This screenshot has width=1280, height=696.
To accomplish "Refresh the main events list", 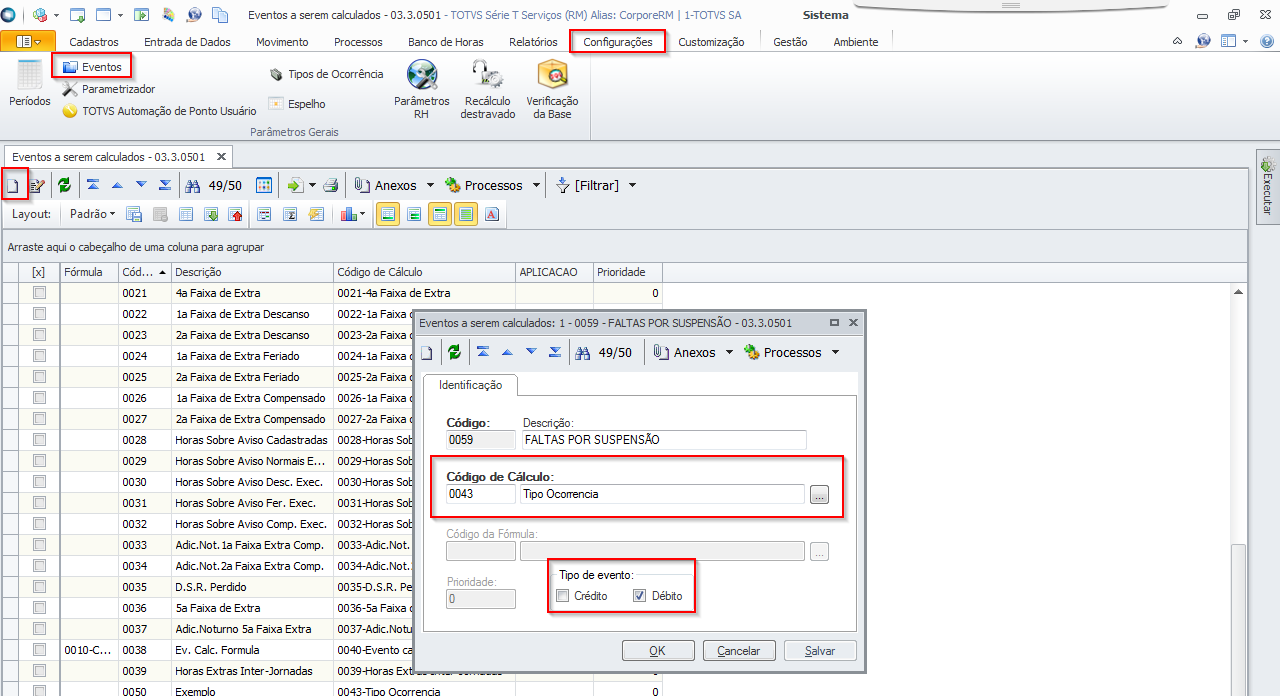I will (64, 185).
